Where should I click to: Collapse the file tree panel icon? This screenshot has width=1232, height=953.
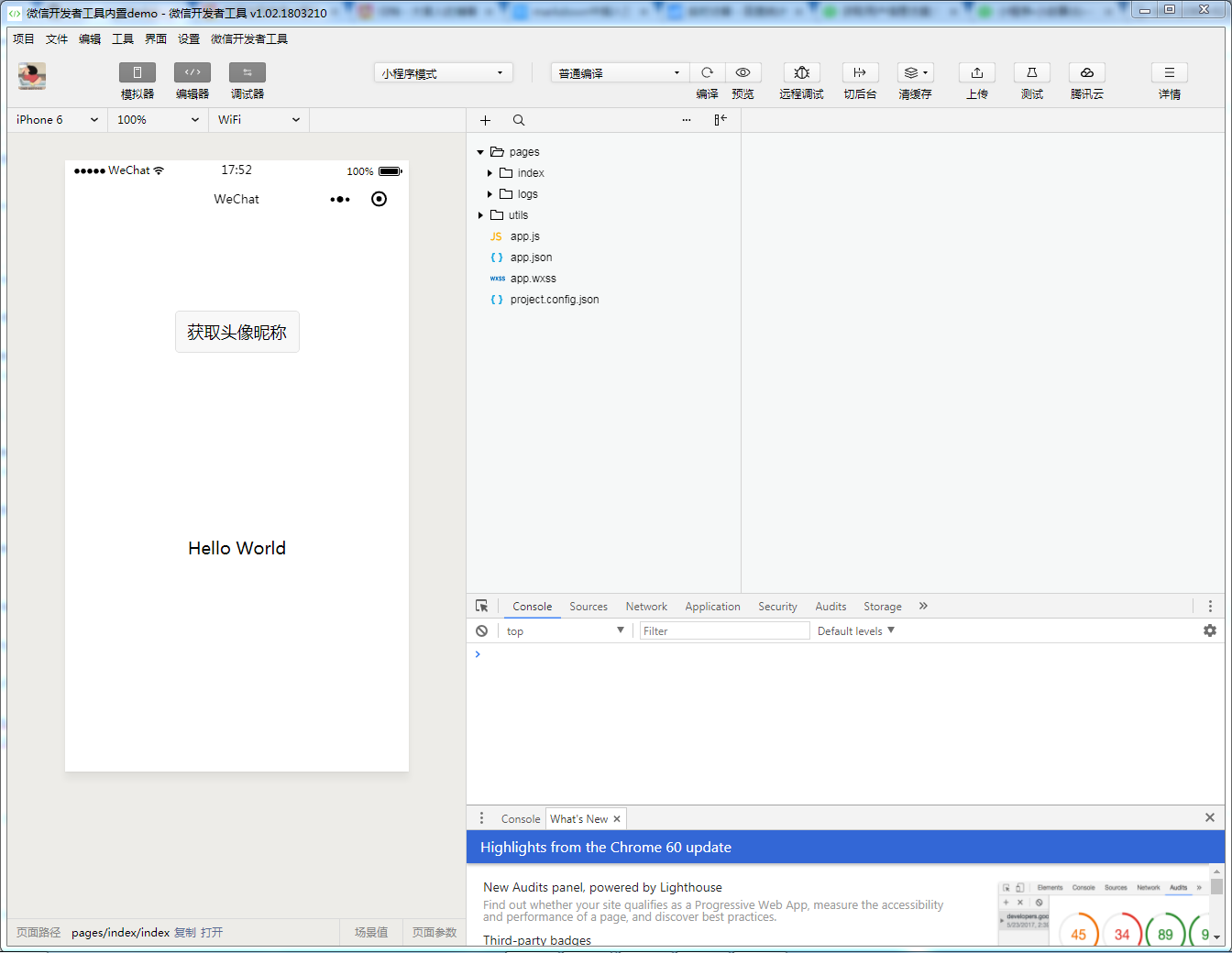pos(720,120)
